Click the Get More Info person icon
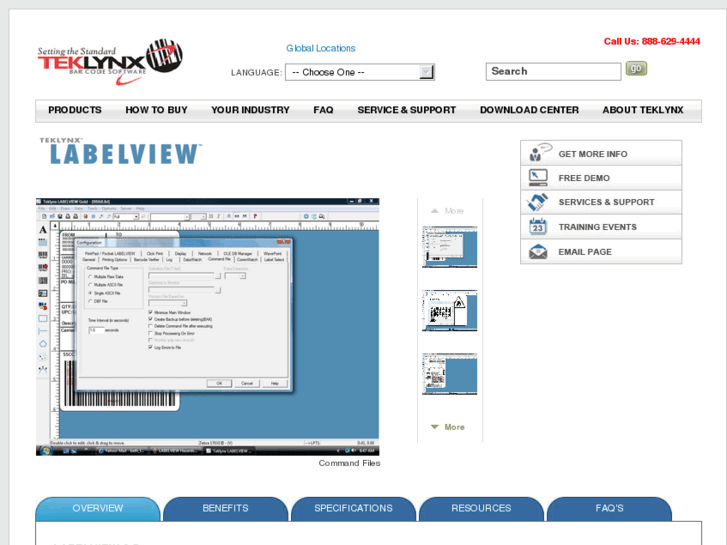Viewport: 727px width, 545px height. [x=539, y=152]
